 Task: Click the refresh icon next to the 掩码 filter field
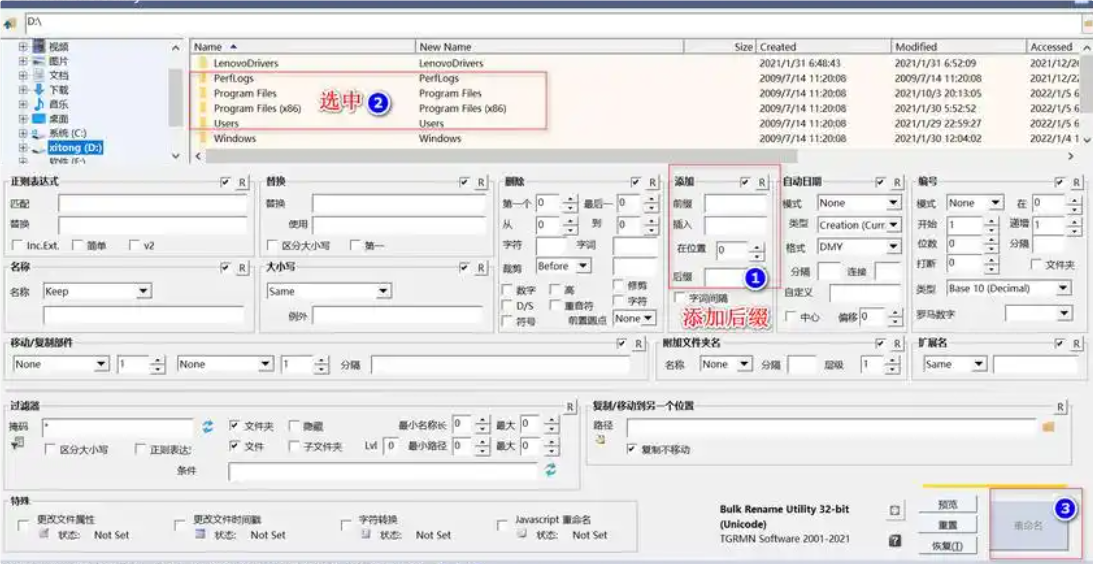tap(208, 426)
